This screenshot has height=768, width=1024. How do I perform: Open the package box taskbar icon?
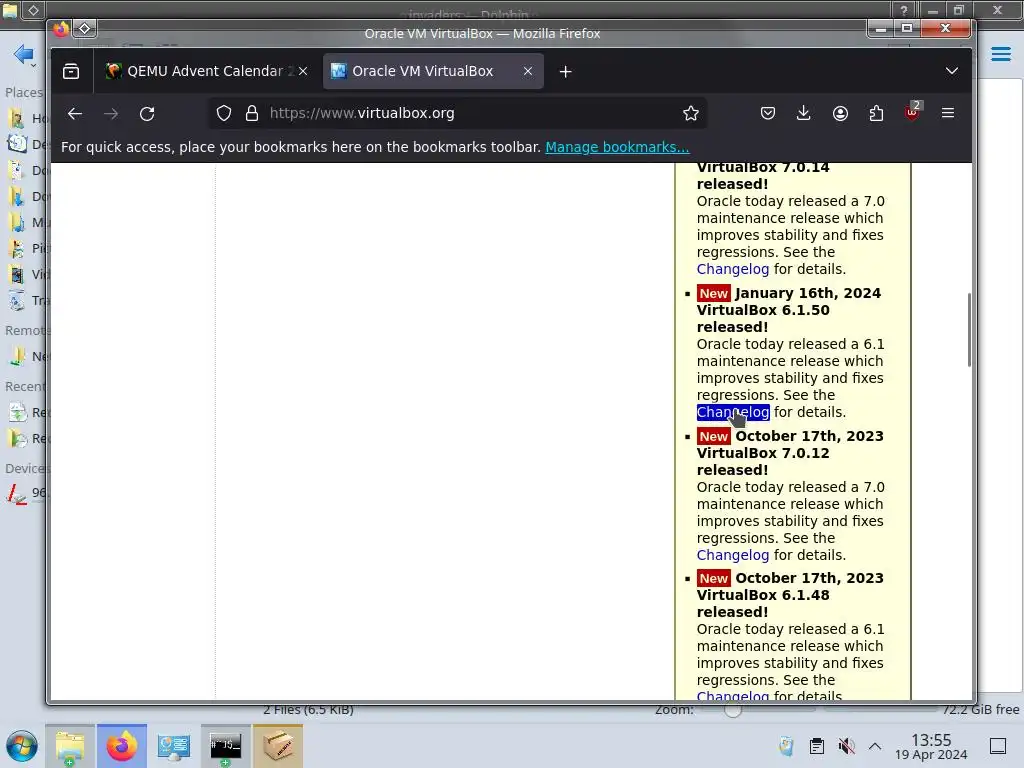click(x=278, y=746)
